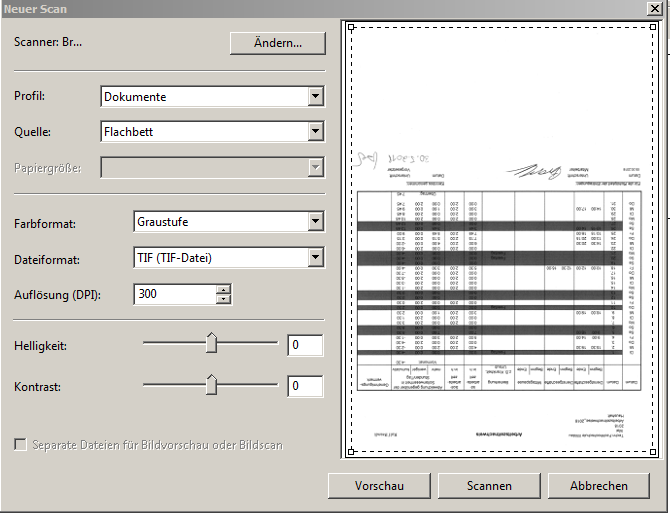This screenshot has width=670, height=515.
Task: Cancel with the Abbrechen button
Action: point(599,486)
